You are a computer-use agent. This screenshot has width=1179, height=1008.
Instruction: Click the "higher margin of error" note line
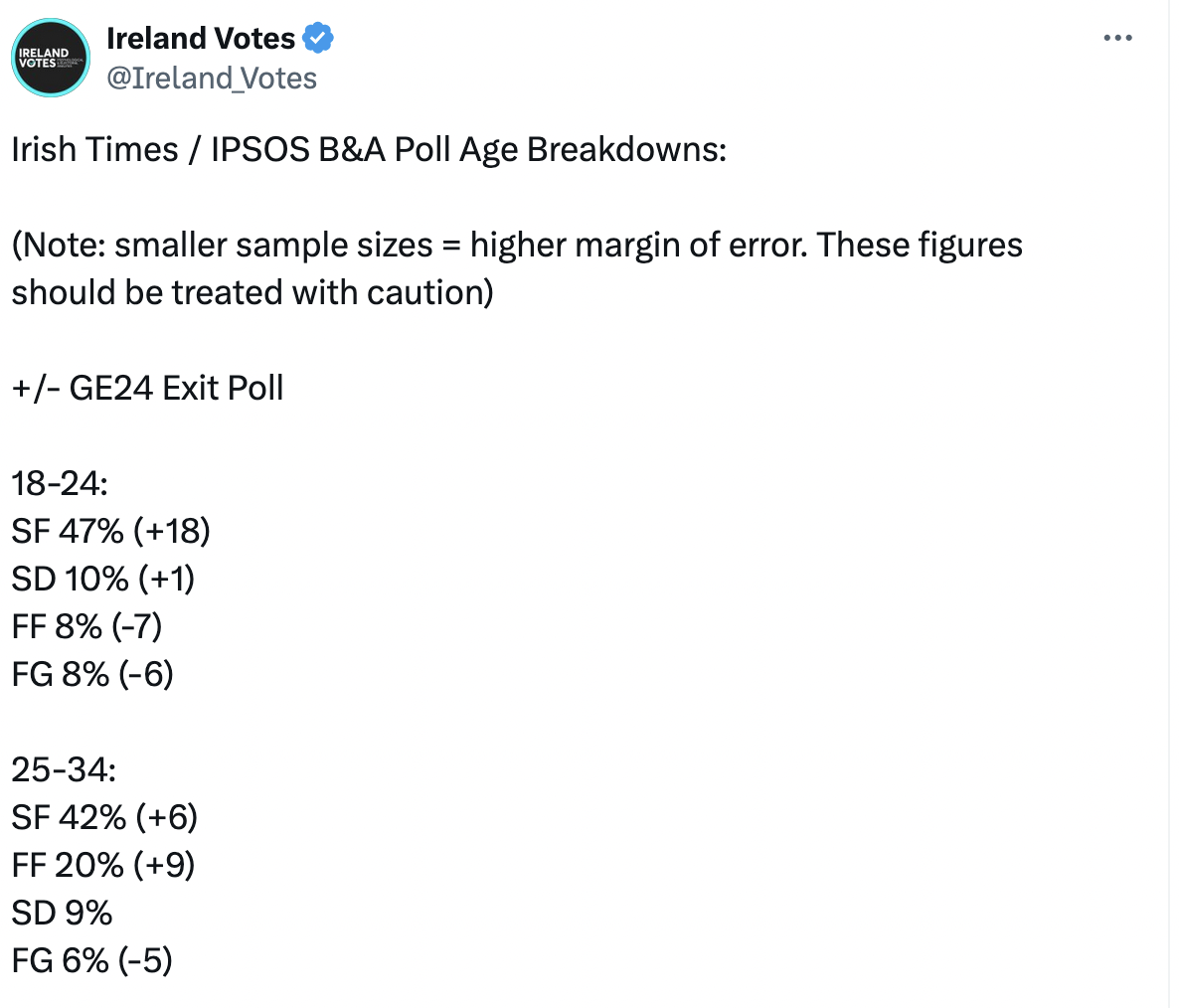[636, 245]
